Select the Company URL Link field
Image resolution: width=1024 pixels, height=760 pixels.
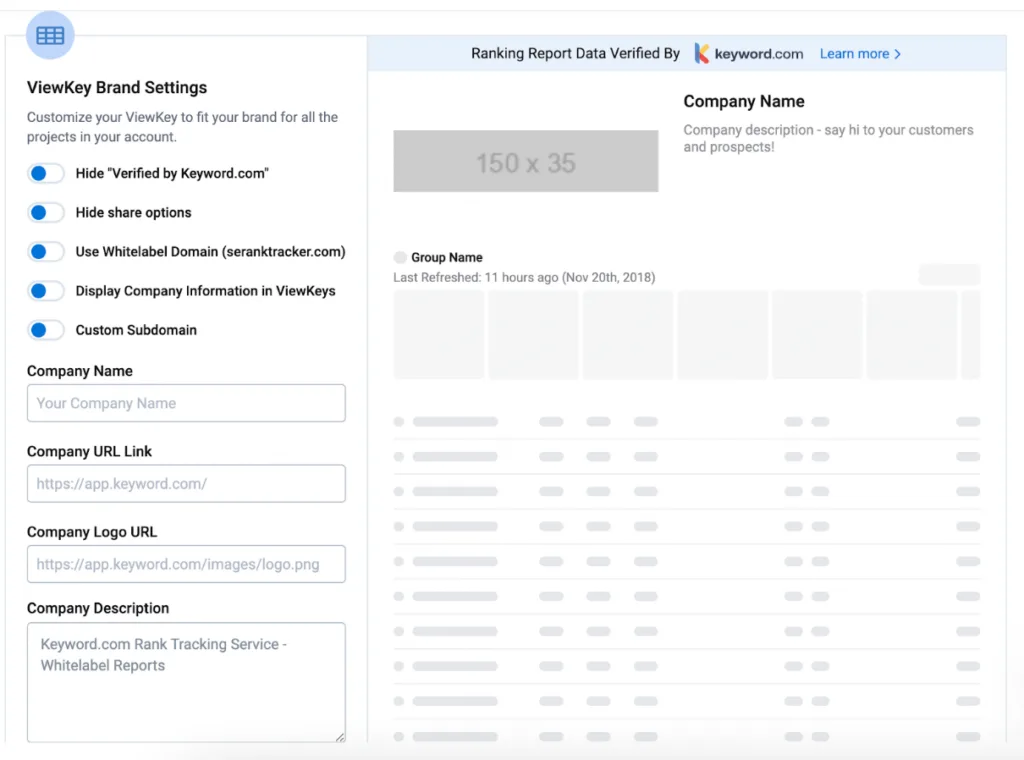pyautogui.click(x=186, y=483)
